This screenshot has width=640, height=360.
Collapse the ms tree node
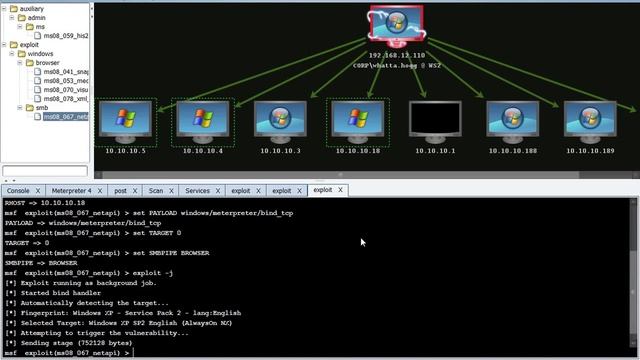click(20, 27)
